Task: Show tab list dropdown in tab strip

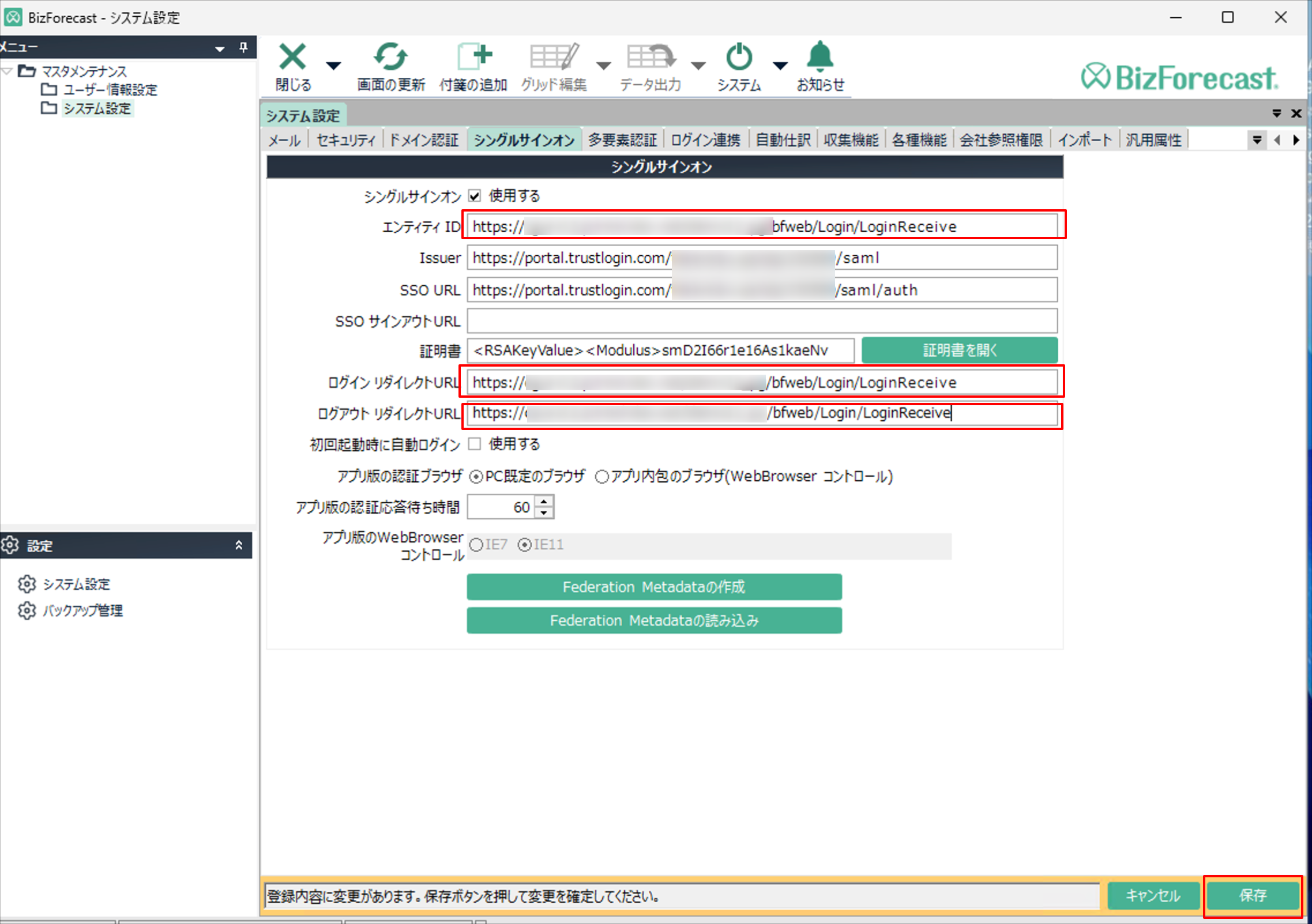Action: (x=1257, y=140)
